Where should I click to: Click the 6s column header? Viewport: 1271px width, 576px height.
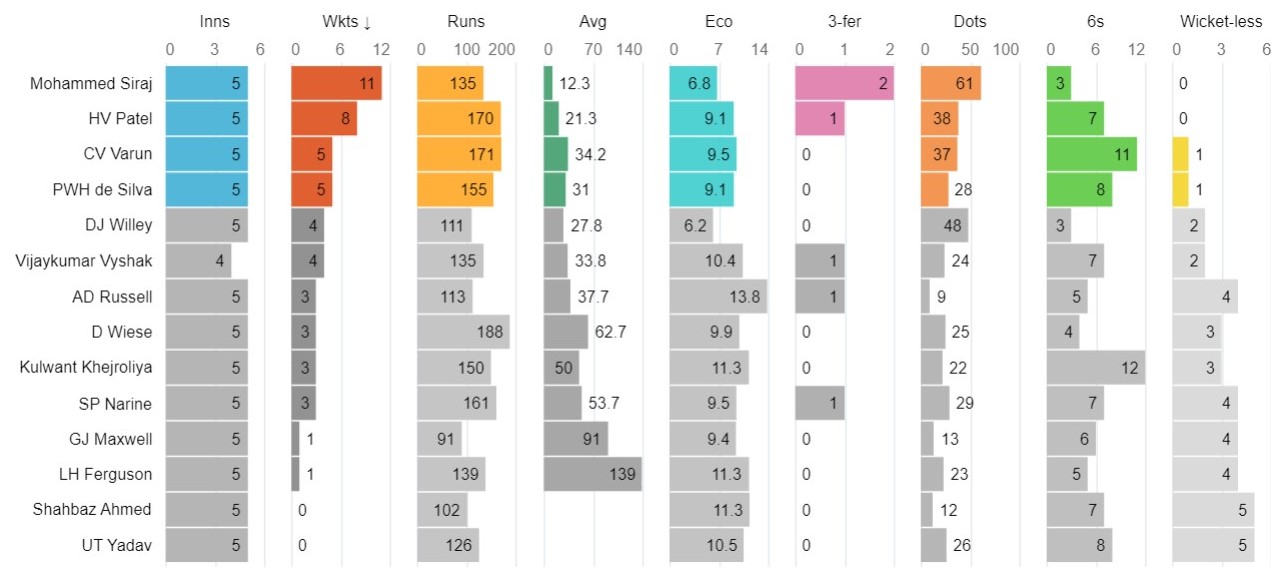click(x=1096, y=23)
